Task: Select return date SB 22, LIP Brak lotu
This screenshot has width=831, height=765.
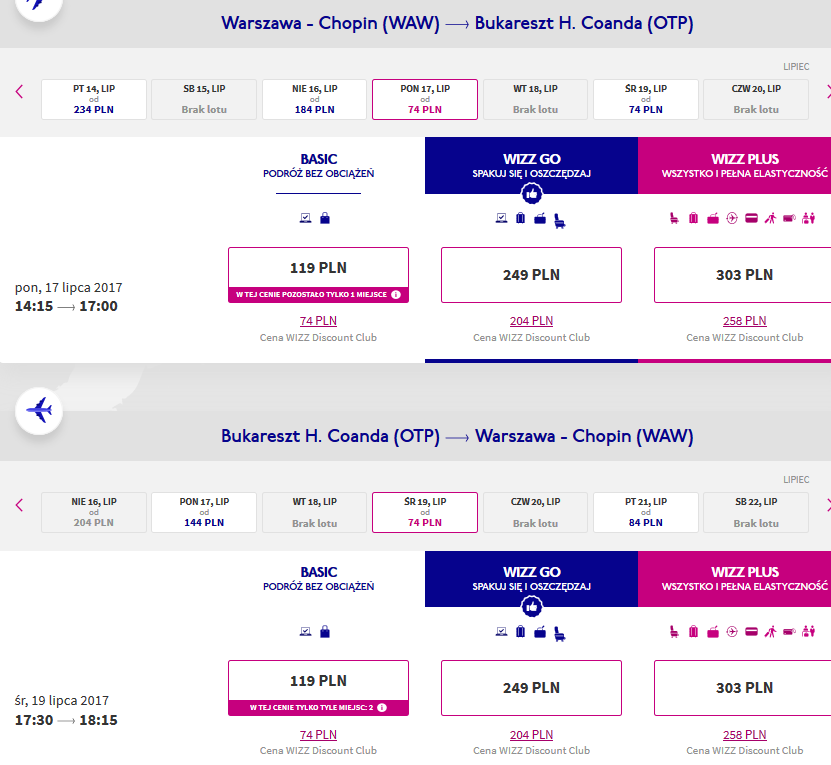Action: point(756,512)
